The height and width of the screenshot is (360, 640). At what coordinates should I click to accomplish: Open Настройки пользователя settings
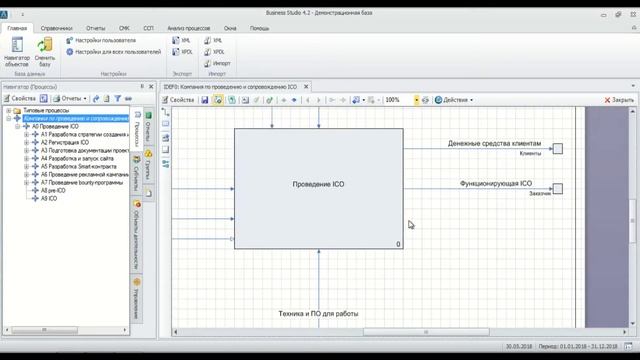(101, 40)
